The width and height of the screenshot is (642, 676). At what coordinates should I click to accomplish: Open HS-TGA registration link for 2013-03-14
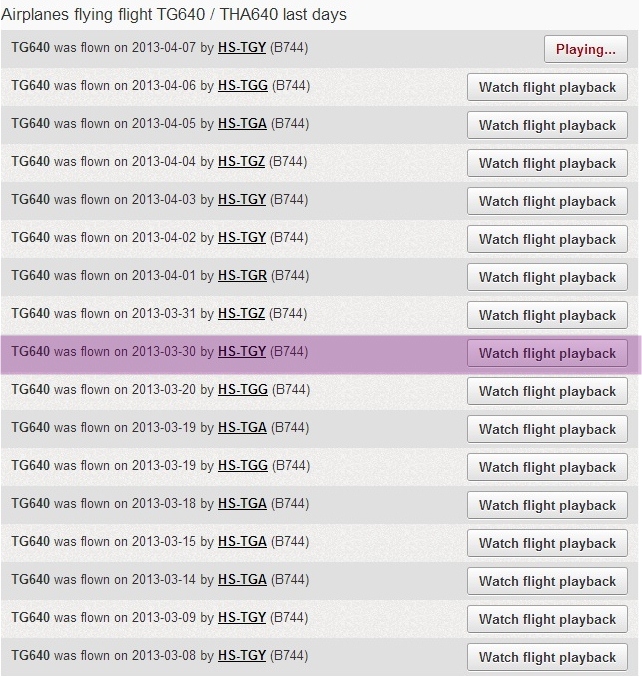(242, 579)
